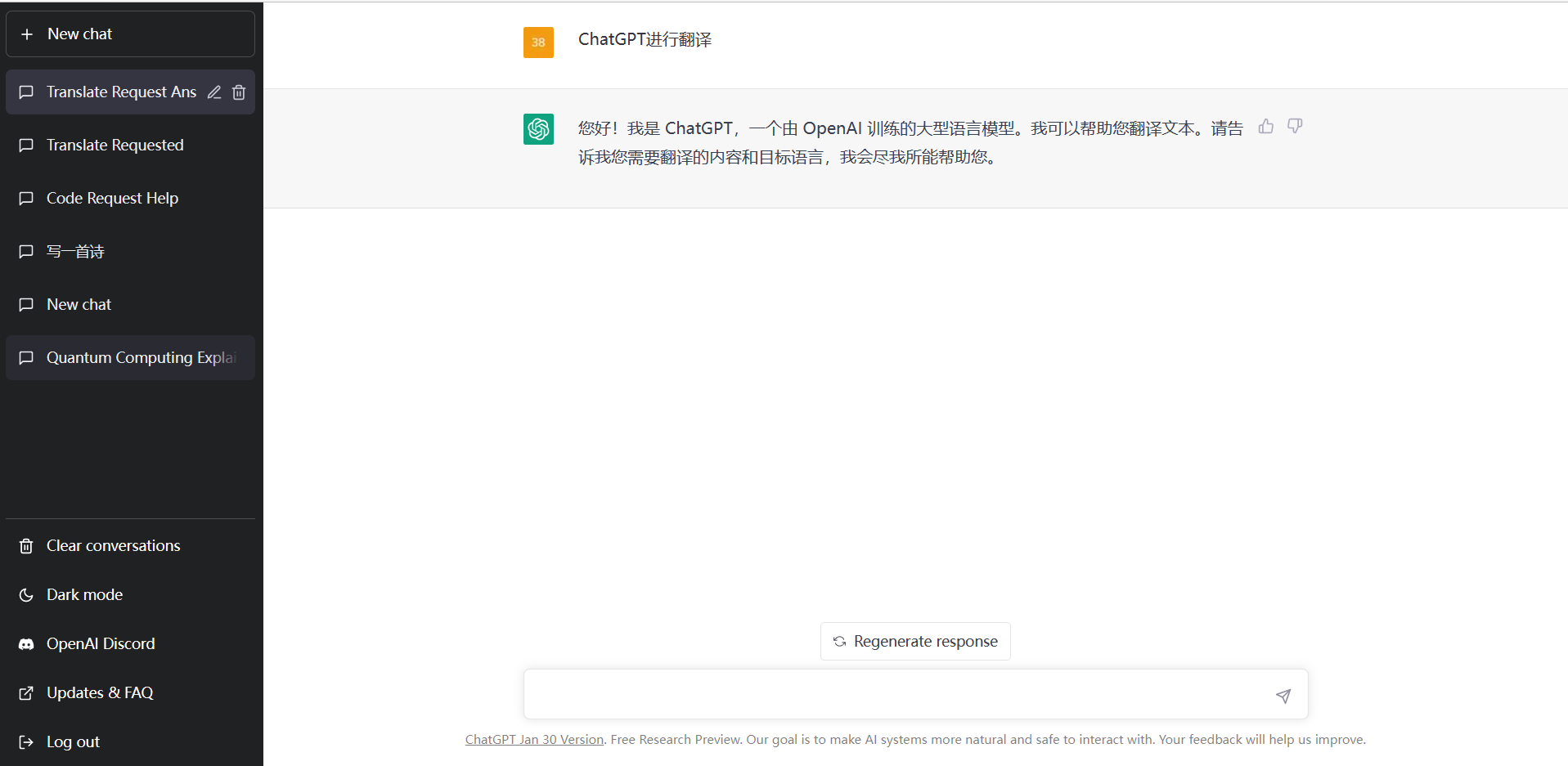1568x766 pixels.
Task: Start a New chat from the top button
Action: click(130, 34)
